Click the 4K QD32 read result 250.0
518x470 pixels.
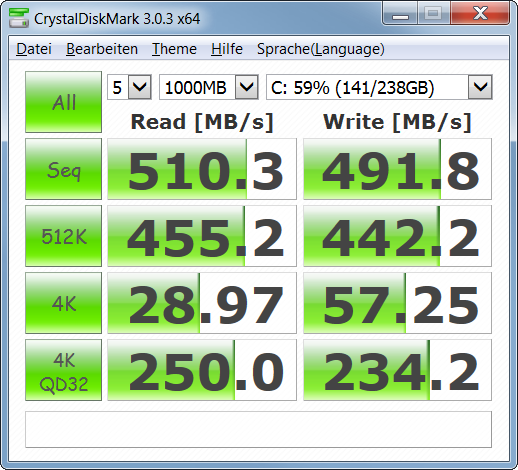click(x=202, y=370)
